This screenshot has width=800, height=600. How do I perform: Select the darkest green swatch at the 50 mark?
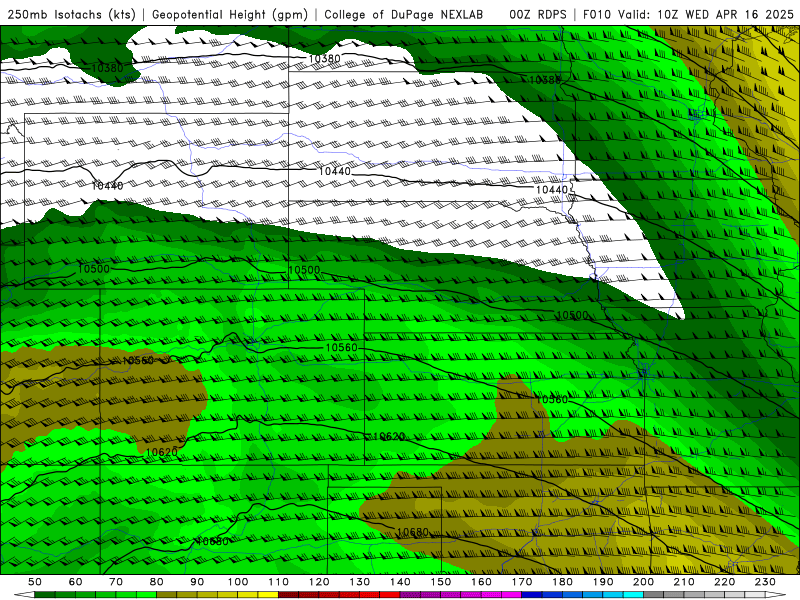click(44, 594)
